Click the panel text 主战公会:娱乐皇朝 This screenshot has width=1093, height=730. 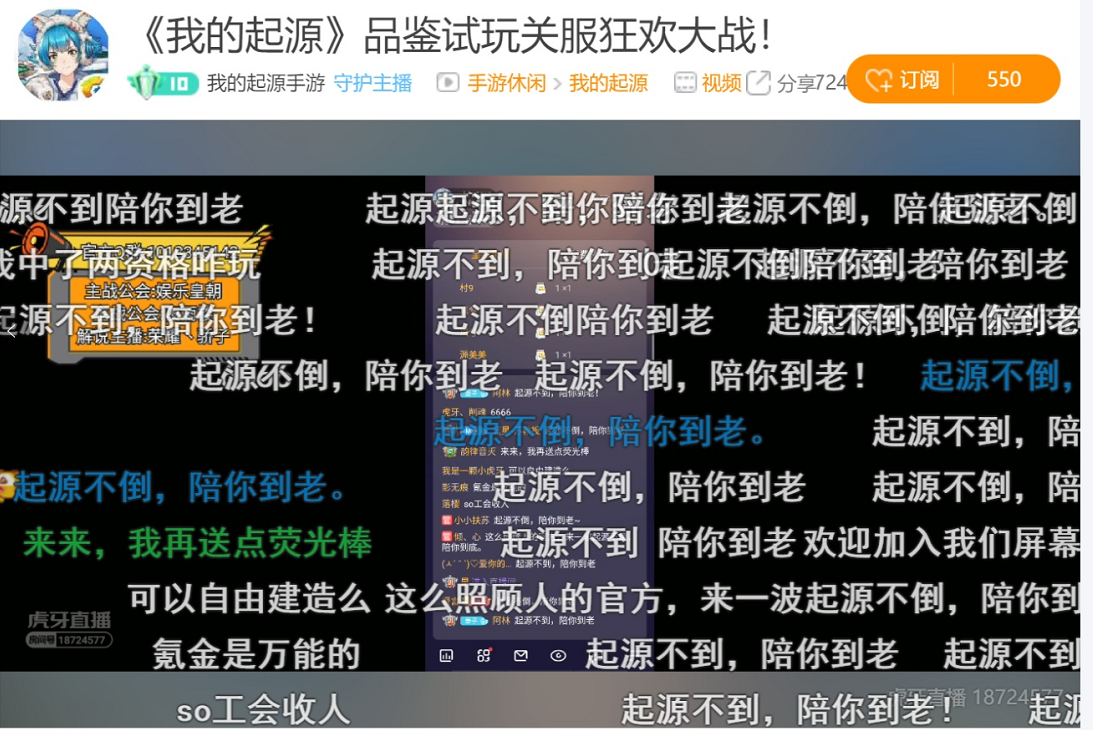click(152, 291)
